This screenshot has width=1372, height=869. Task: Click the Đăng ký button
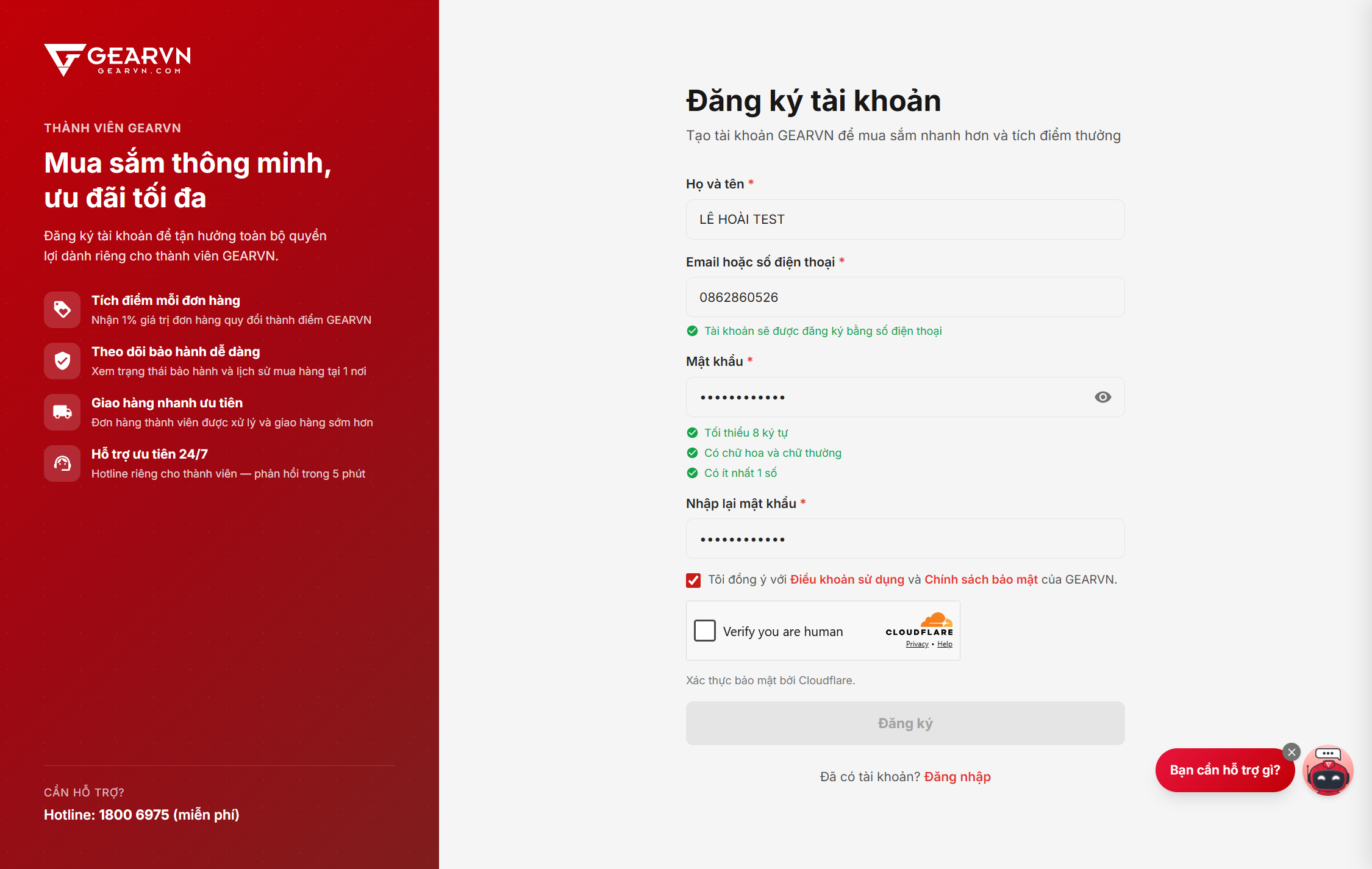[906, 723]
